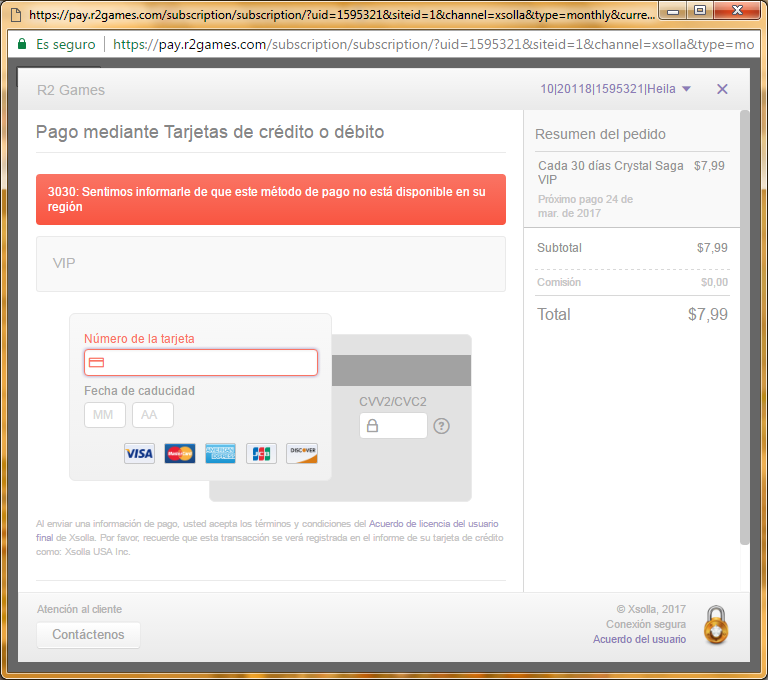Screen dimensions: 768x680
Task: Click the AA expiration year field
Action: 152,415
